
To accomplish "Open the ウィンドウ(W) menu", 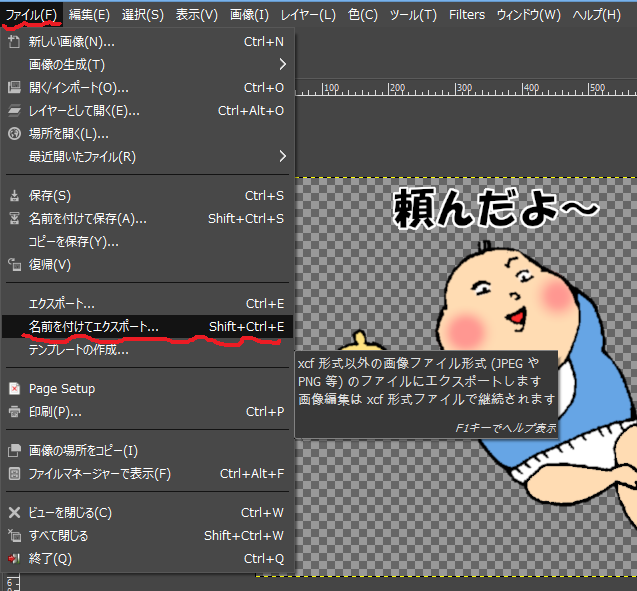I will click(529, 15).
